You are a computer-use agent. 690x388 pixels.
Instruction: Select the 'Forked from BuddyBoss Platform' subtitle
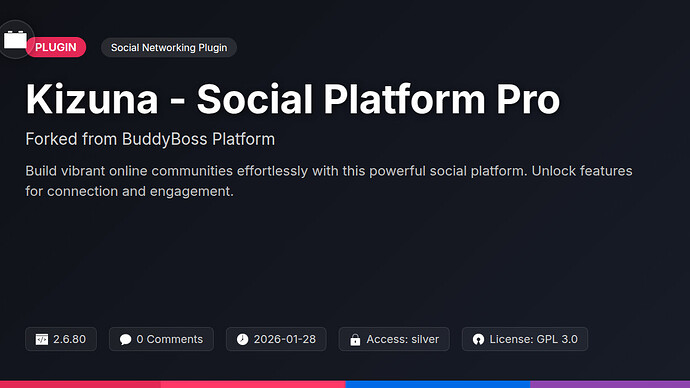[150, 139]
